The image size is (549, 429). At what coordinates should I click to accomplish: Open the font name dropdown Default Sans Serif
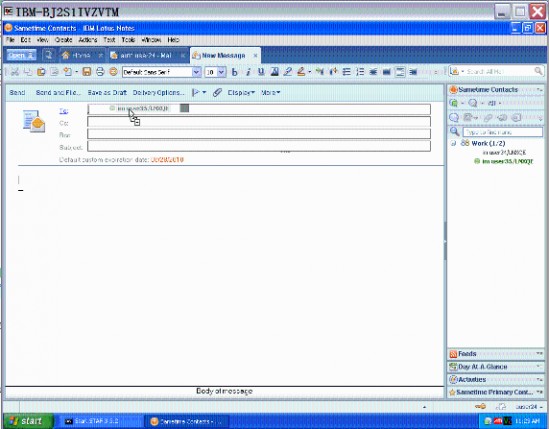196,72
